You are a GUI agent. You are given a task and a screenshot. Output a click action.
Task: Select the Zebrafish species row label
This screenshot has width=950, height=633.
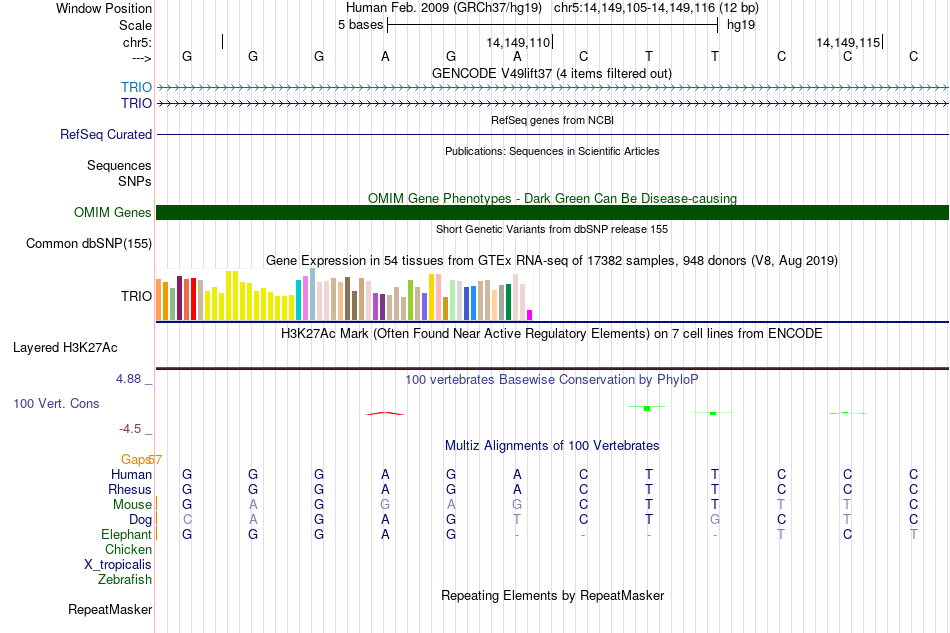(125, 580)
